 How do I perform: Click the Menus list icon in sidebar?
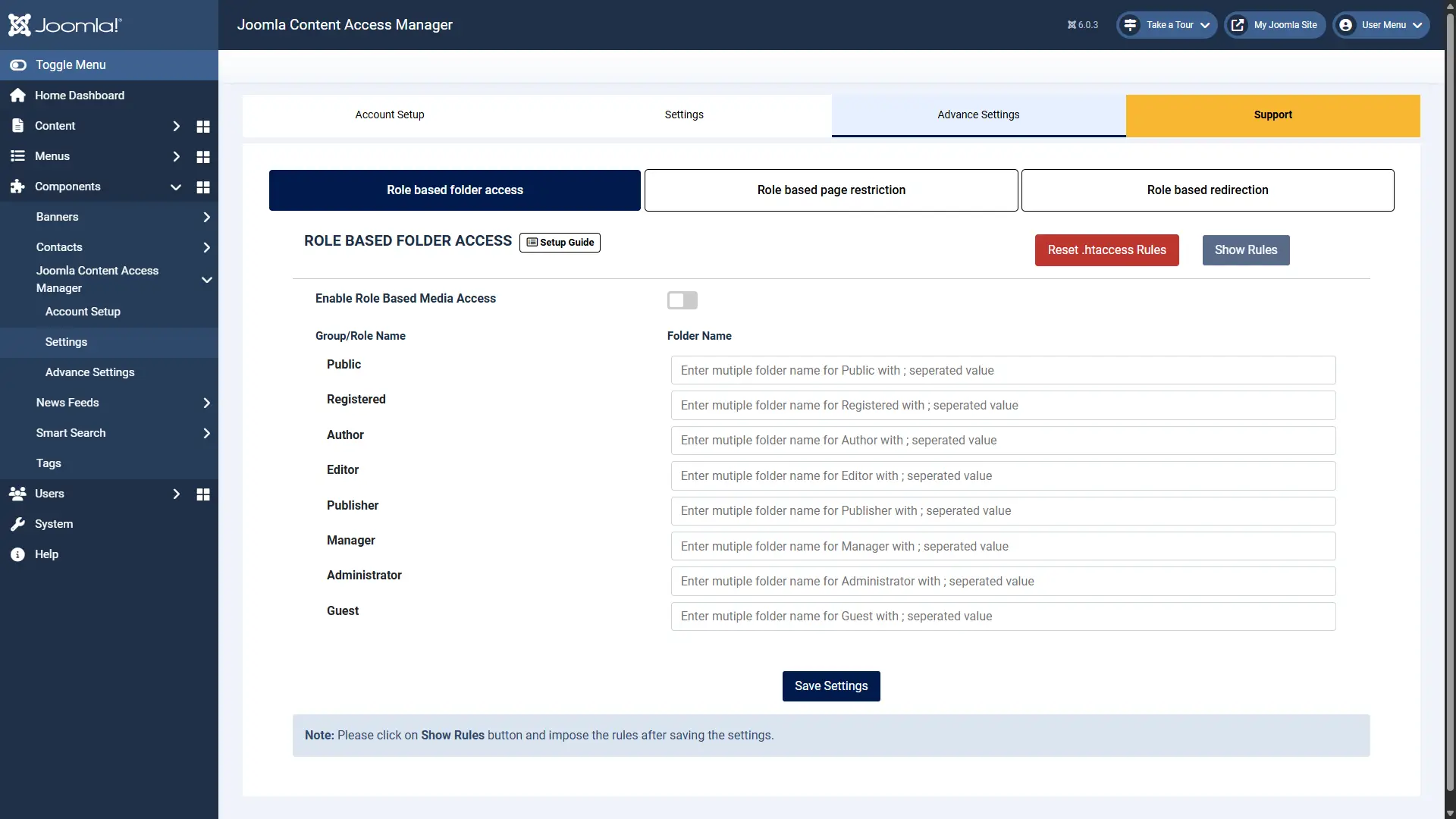click(x=17, y=156)
